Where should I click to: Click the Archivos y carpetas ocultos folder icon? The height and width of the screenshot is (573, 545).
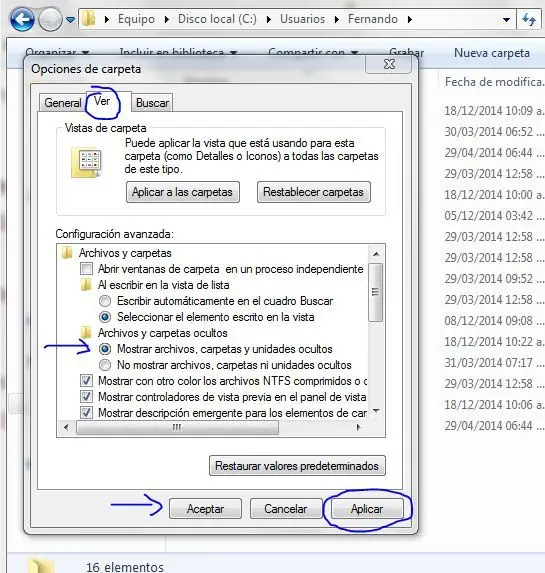point(86,333)
